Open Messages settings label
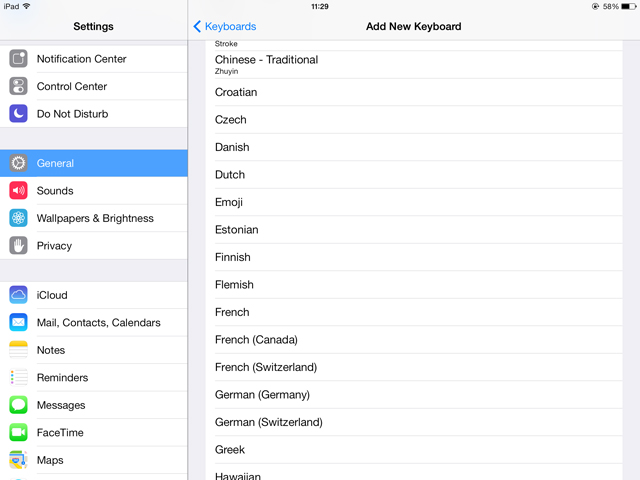 (61, 405)
